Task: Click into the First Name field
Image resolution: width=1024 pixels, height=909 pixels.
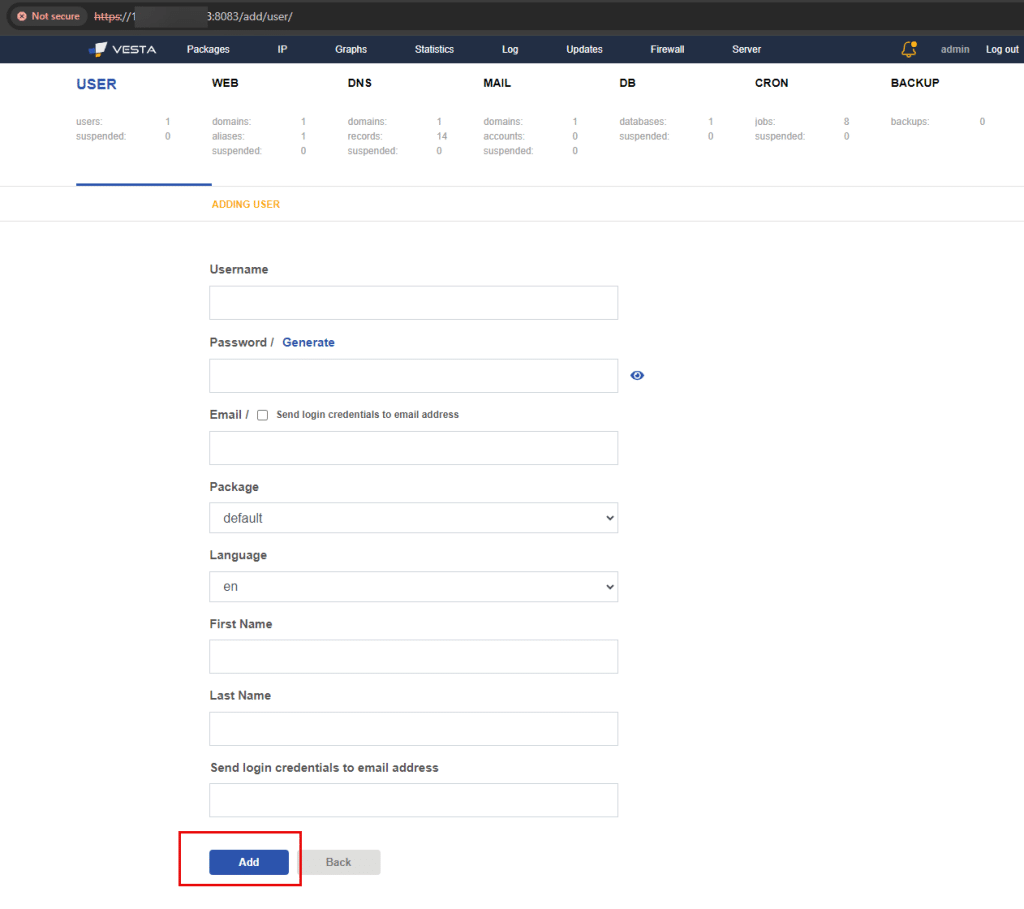Action: (413, 657)
